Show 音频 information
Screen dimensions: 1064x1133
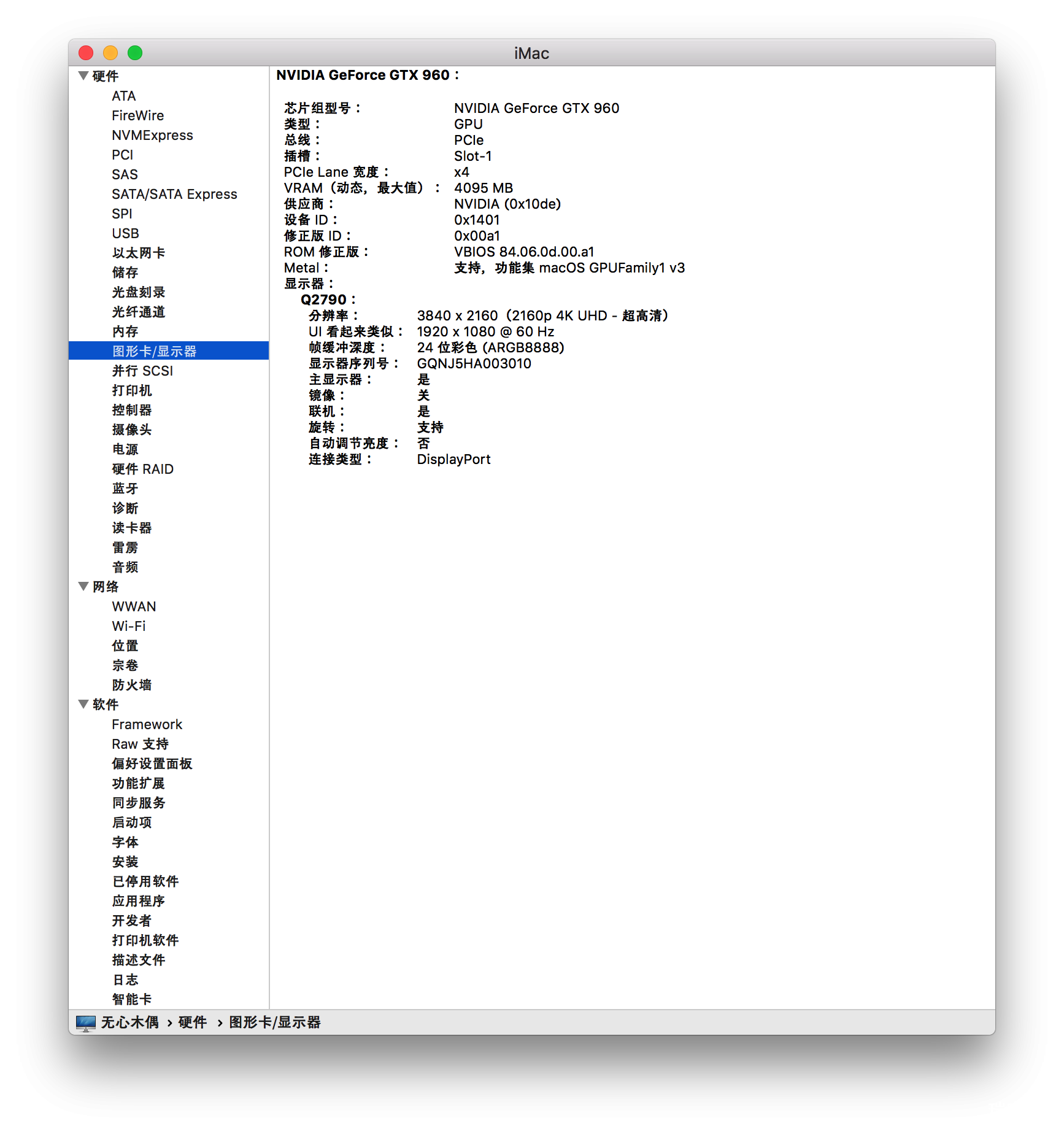coord(125,567)
